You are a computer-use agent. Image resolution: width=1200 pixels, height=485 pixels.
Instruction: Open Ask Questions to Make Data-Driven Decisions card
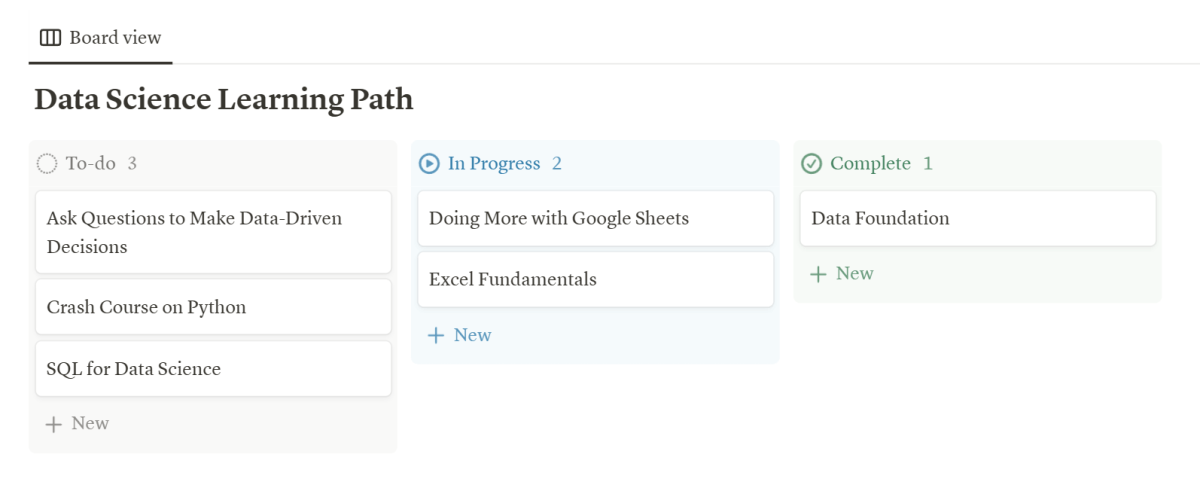pos(213,232)
